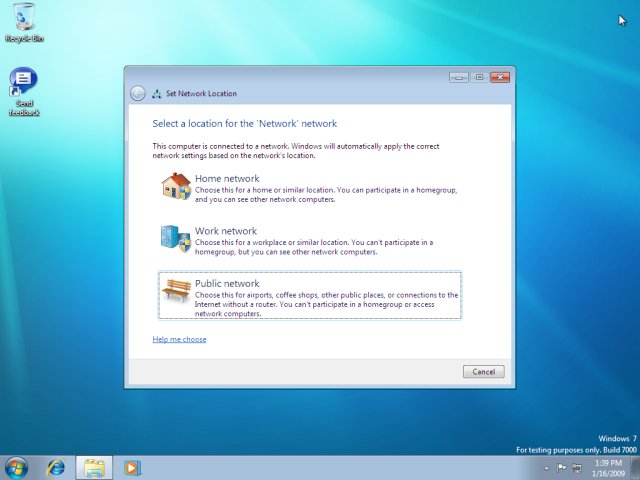The height and width of the screenshot is (480, 640).
Task: Choose the Home network heading
Action: pos(227,178)
